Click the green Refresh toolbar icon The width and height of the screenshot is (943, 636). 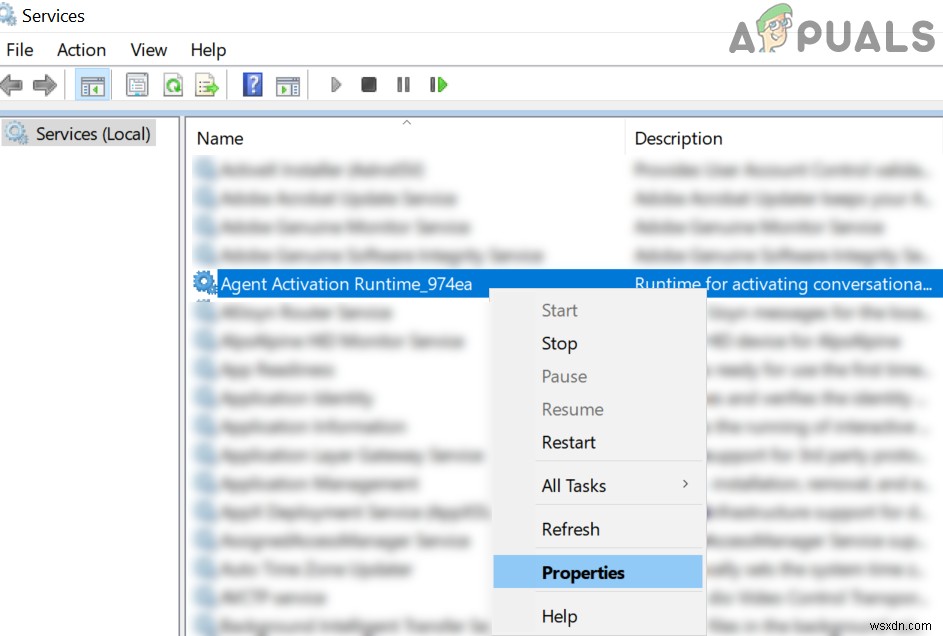(x=173, y=85)
